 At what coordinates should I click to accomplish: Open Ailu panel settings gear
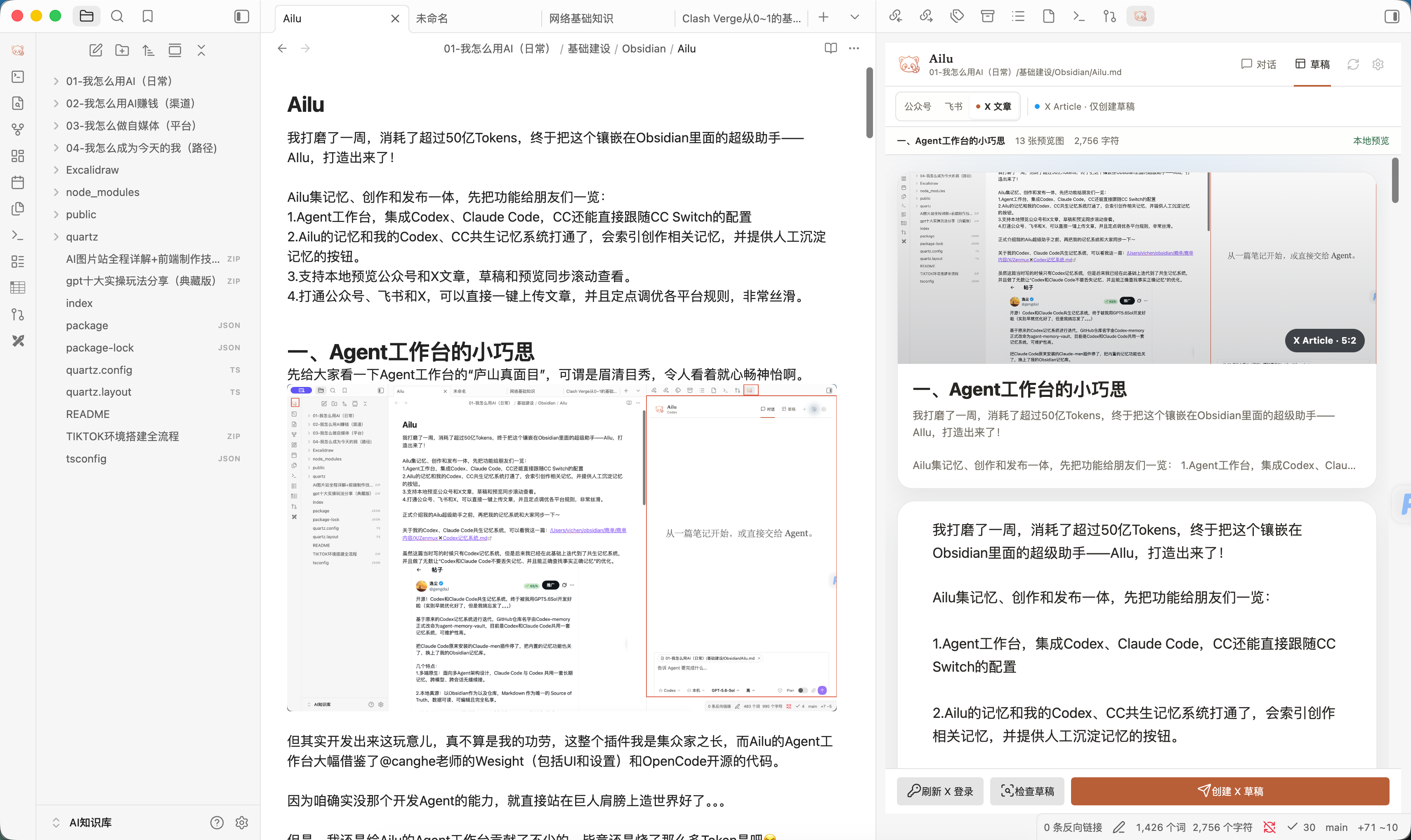[x=1378, y=64]
